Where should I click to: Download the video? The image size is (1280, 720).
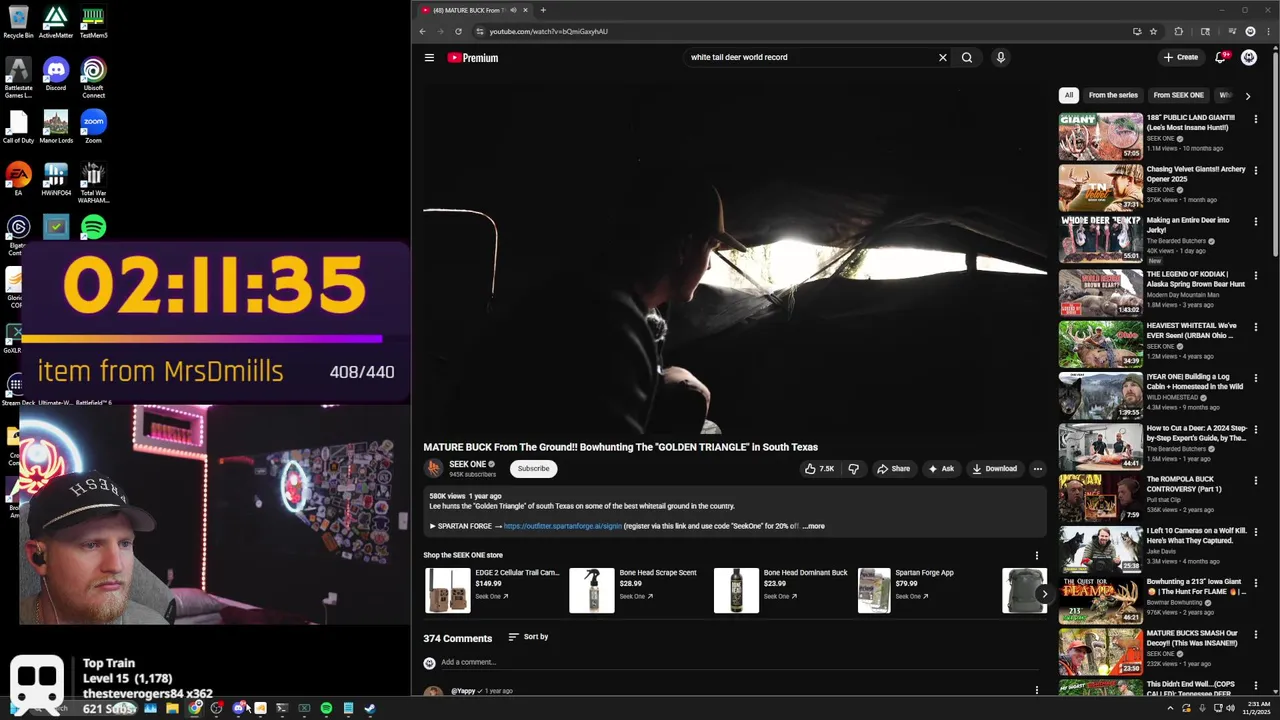(995, 469)
